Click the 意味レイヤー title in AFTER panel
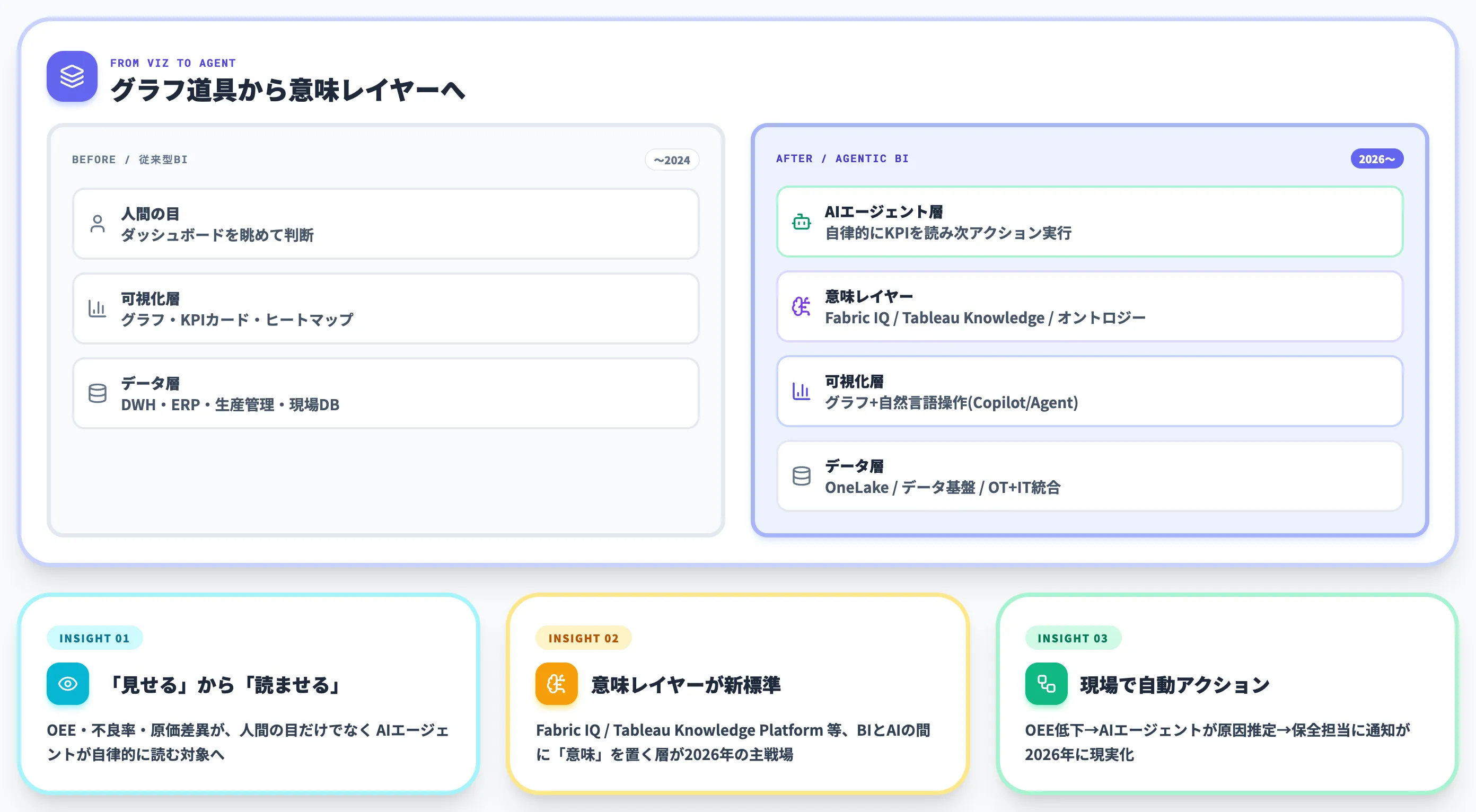Image resolution: width=1476 pixels, height=812 pixels. pos(869,297)
